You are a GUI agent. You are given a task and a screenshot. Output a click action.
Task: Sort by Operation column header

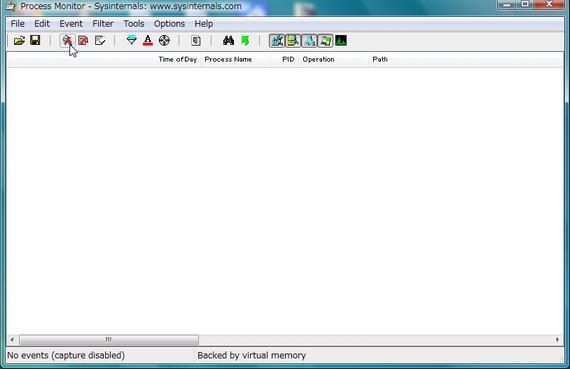pos(334,59)
